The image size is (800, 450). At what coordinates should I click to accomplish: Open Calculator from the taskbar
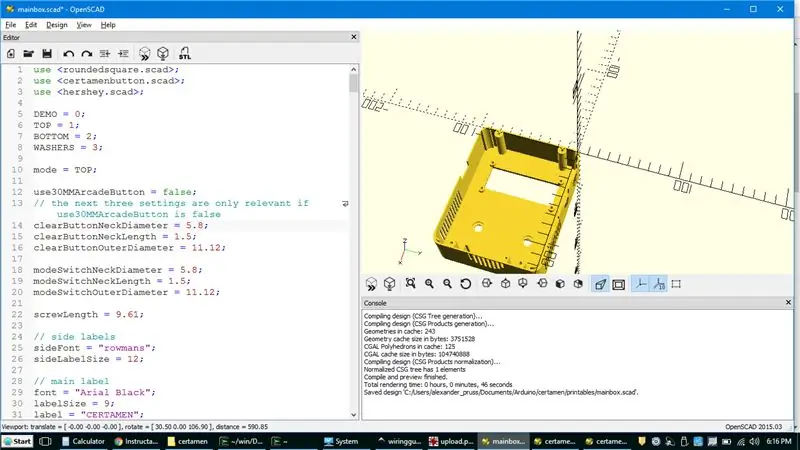coord(83,441)
